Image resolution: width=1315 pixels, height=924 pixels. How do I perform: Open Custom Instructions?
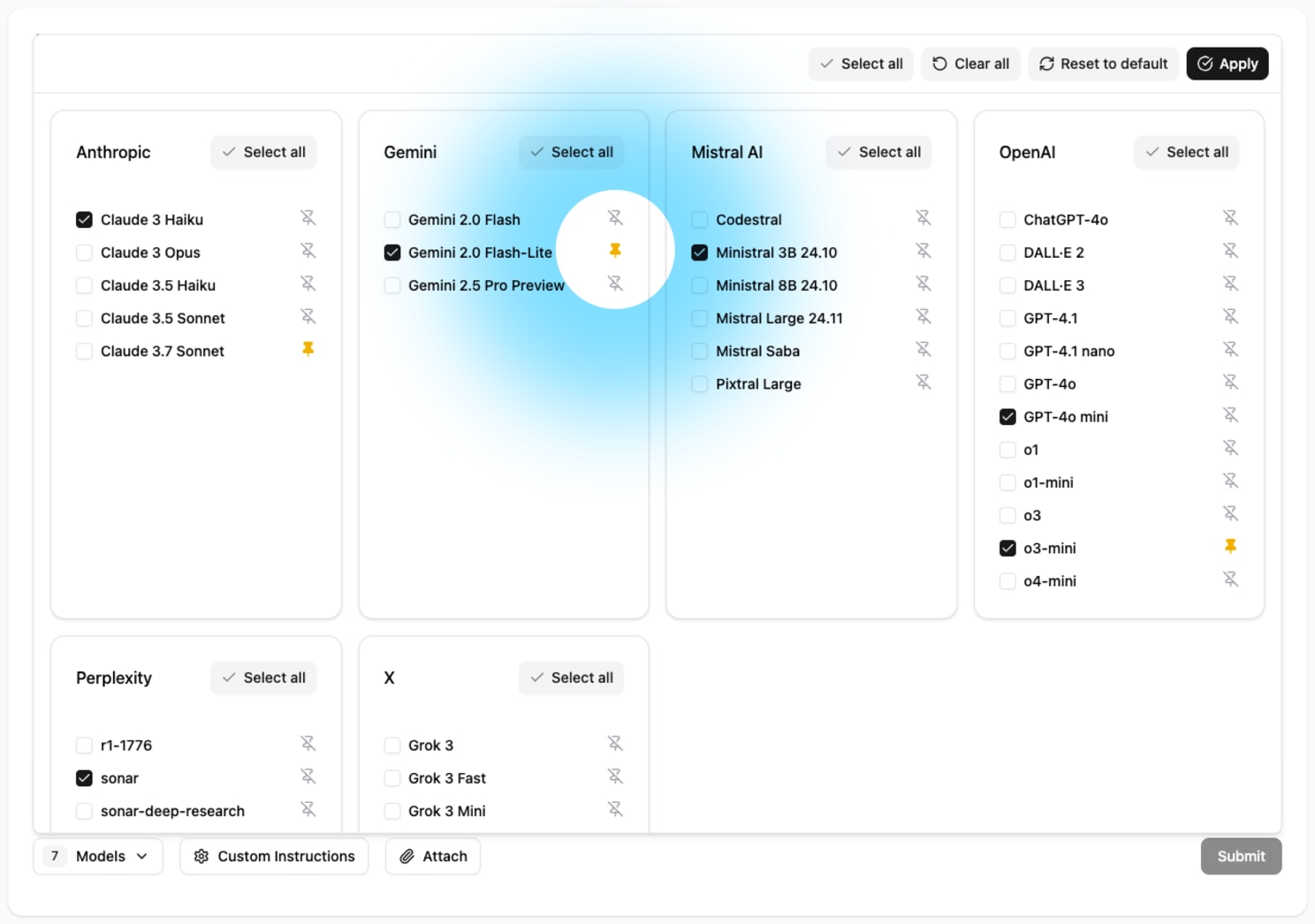[x=274, y=856]
